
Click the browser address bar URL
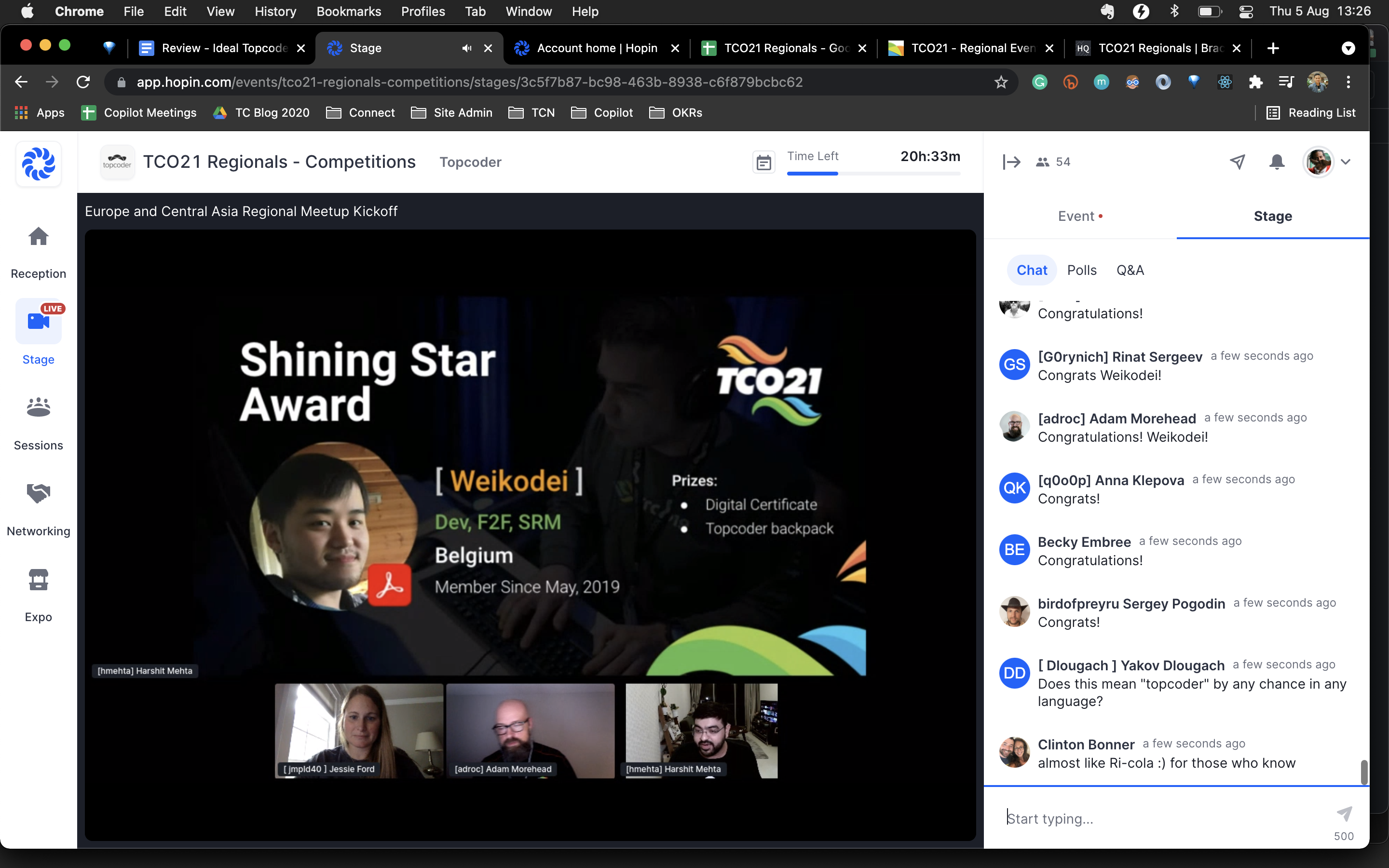click(x=469, y=82)
